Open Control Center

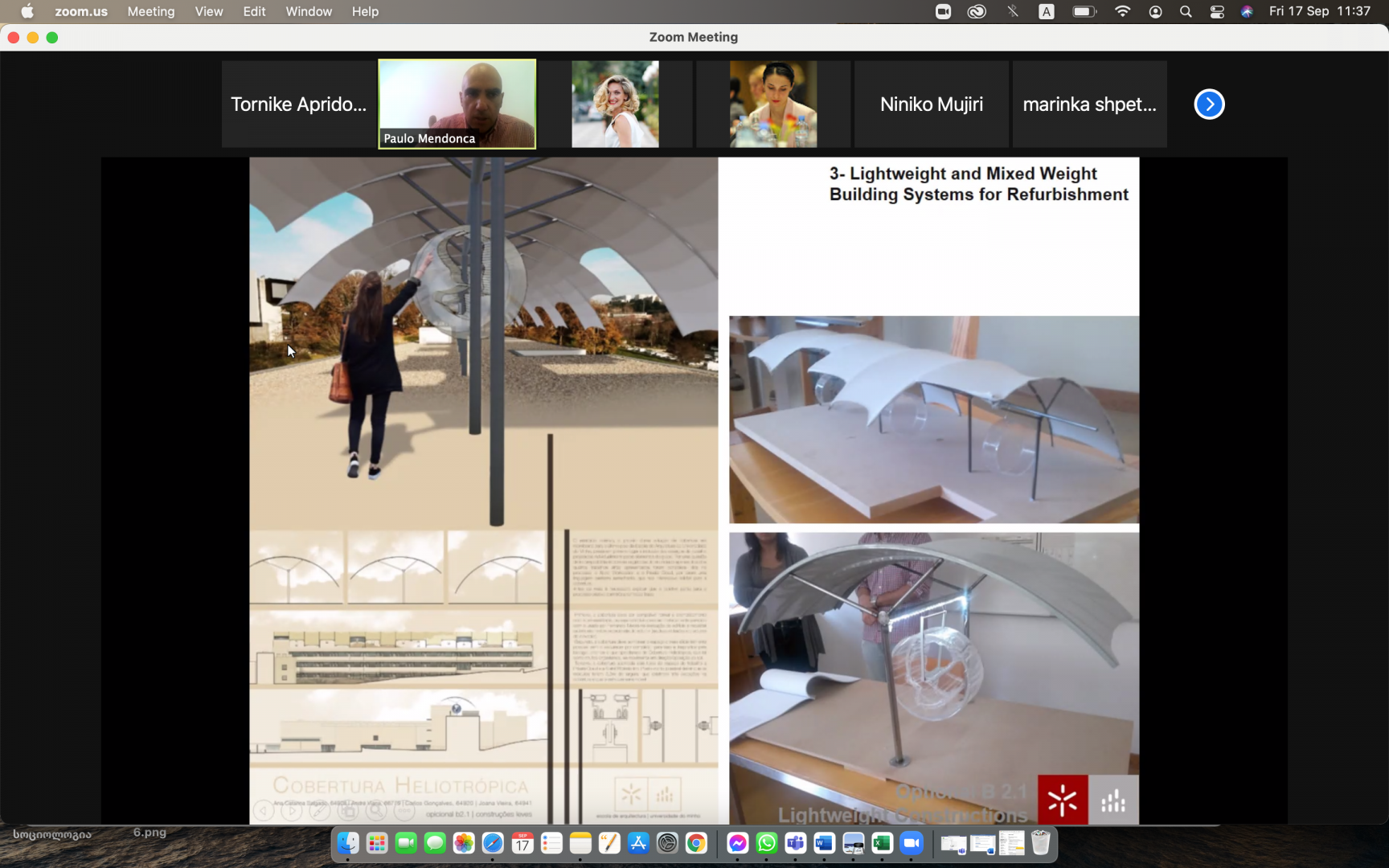1217,11
